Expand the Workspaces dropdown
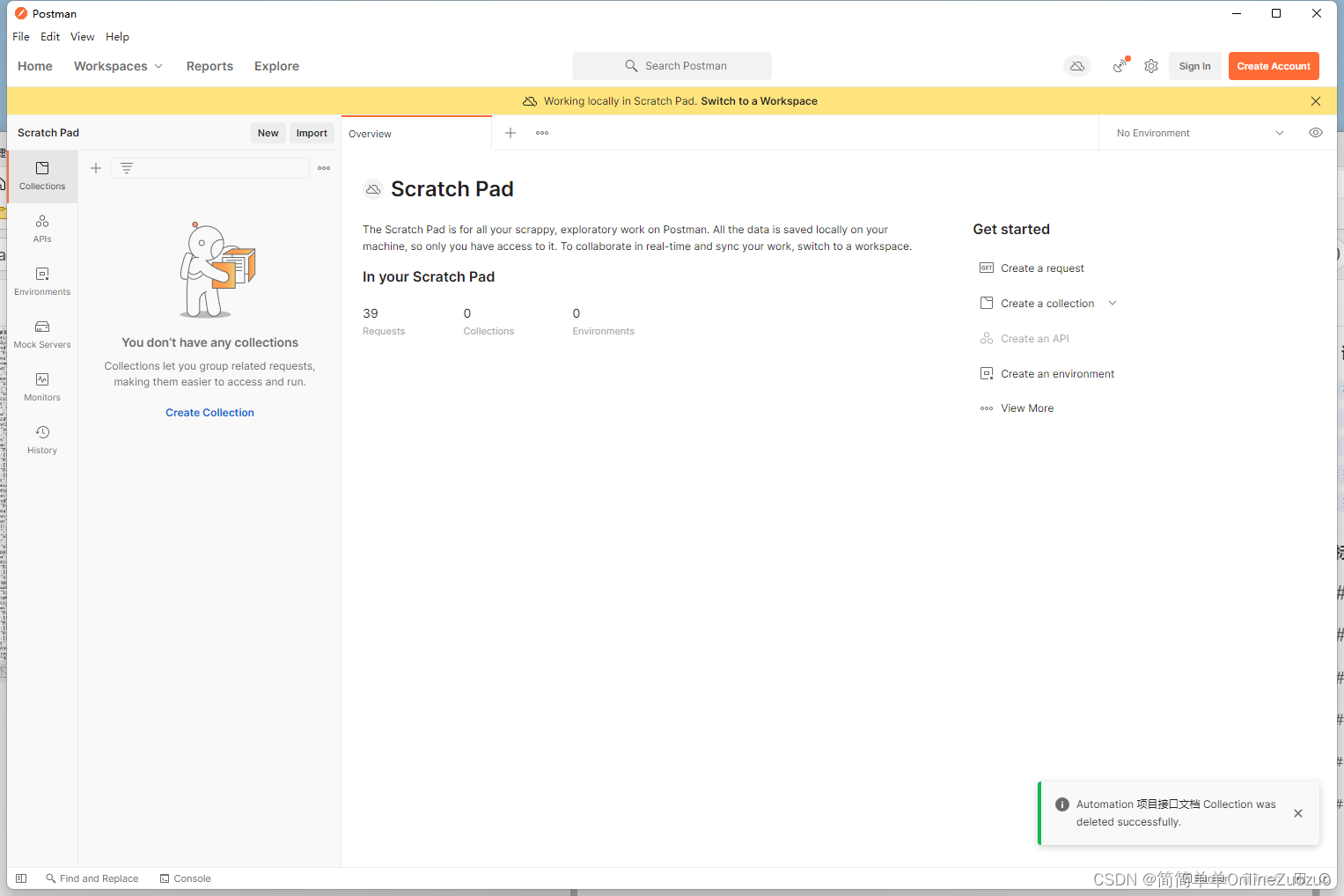This screenshot has height=896, width=1344. [x=118, y=66]
